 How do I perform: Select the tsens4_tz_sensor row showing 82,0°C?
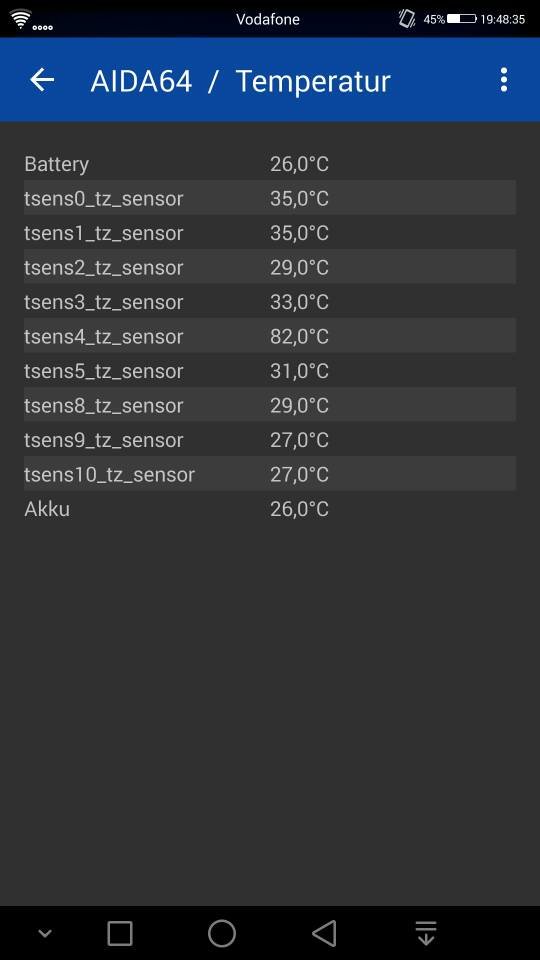[270, 336]
